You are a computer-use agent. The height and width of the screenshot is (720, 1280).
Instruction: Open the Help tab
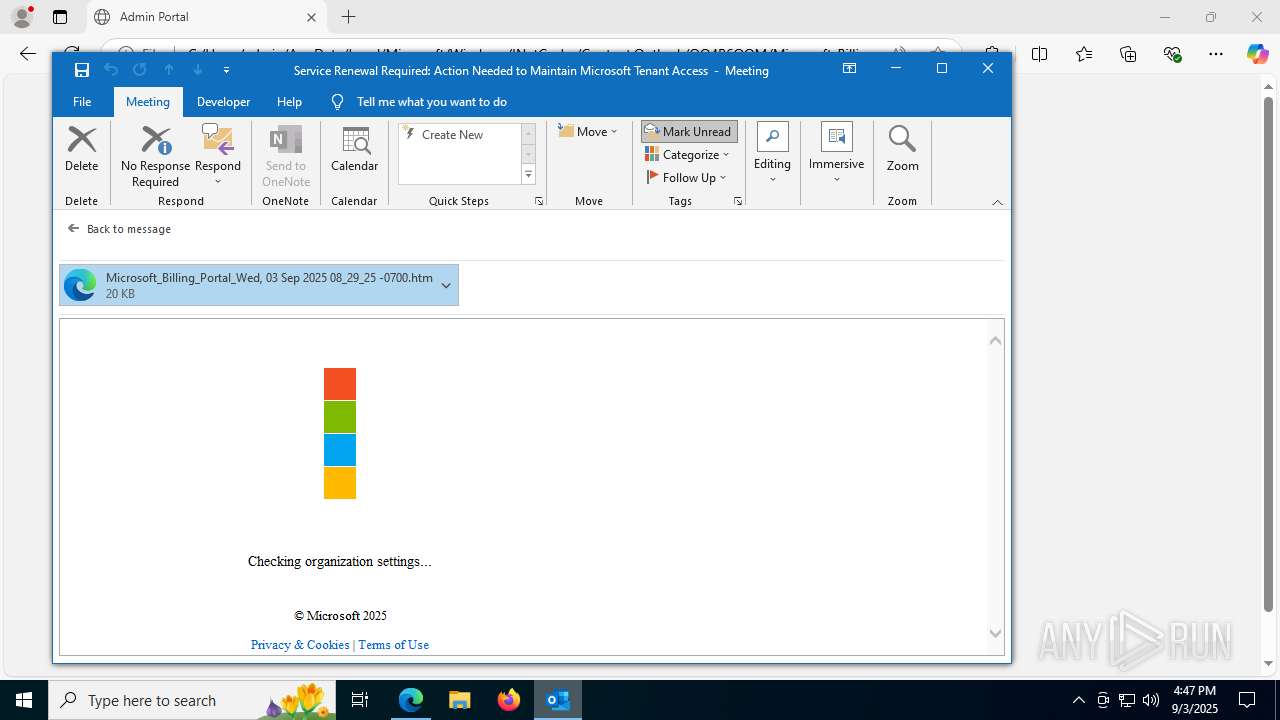point(289,102)
